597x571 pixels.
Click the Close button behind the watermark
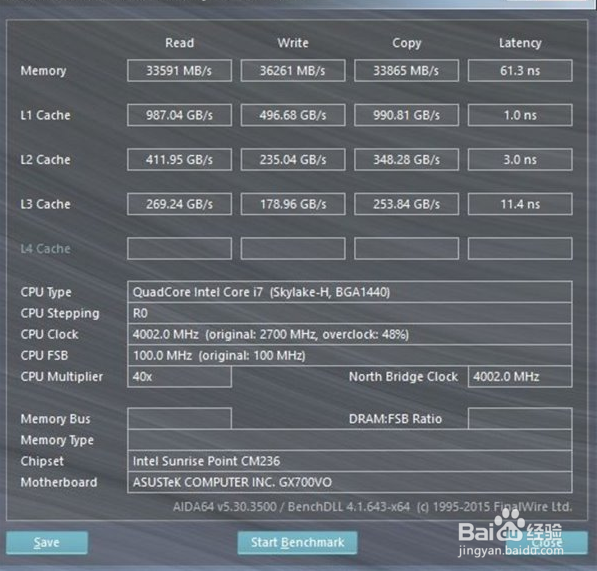[x=547, y=542]
